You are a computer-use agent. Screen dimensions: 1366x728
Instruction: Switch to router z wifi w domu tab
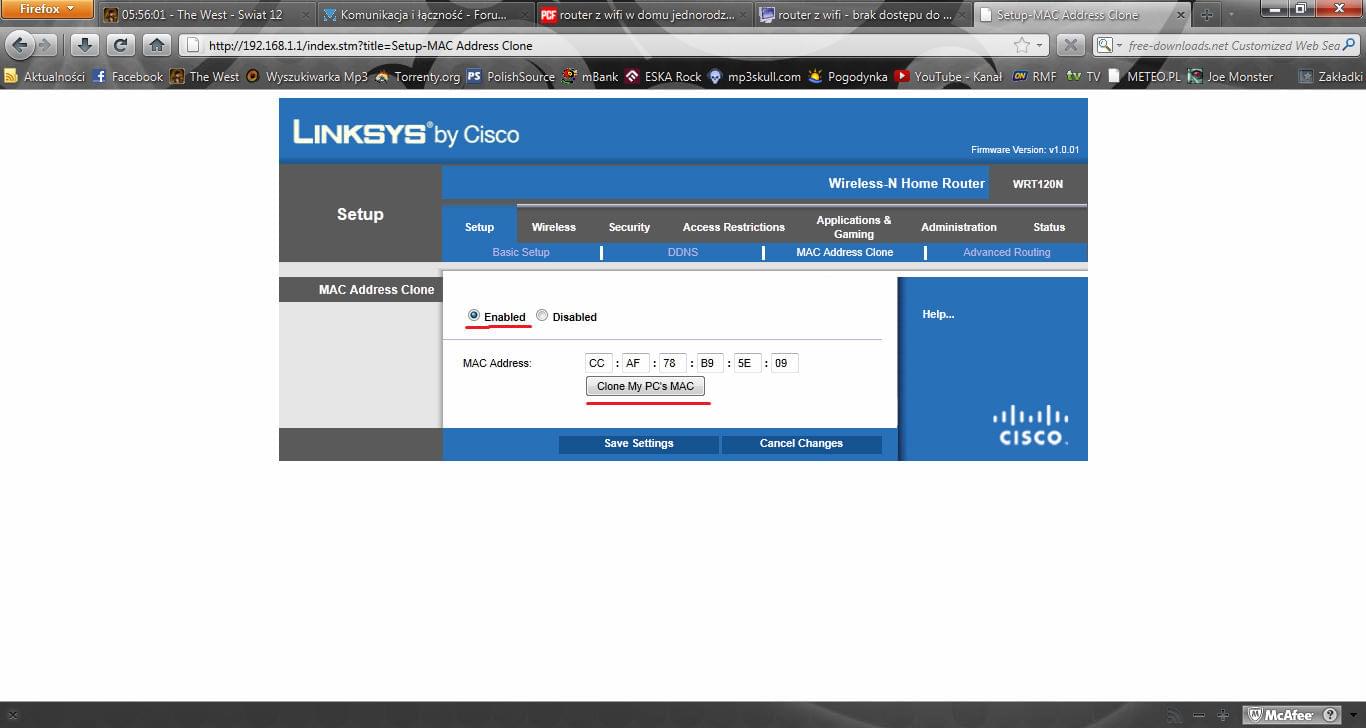coord(644,15)
